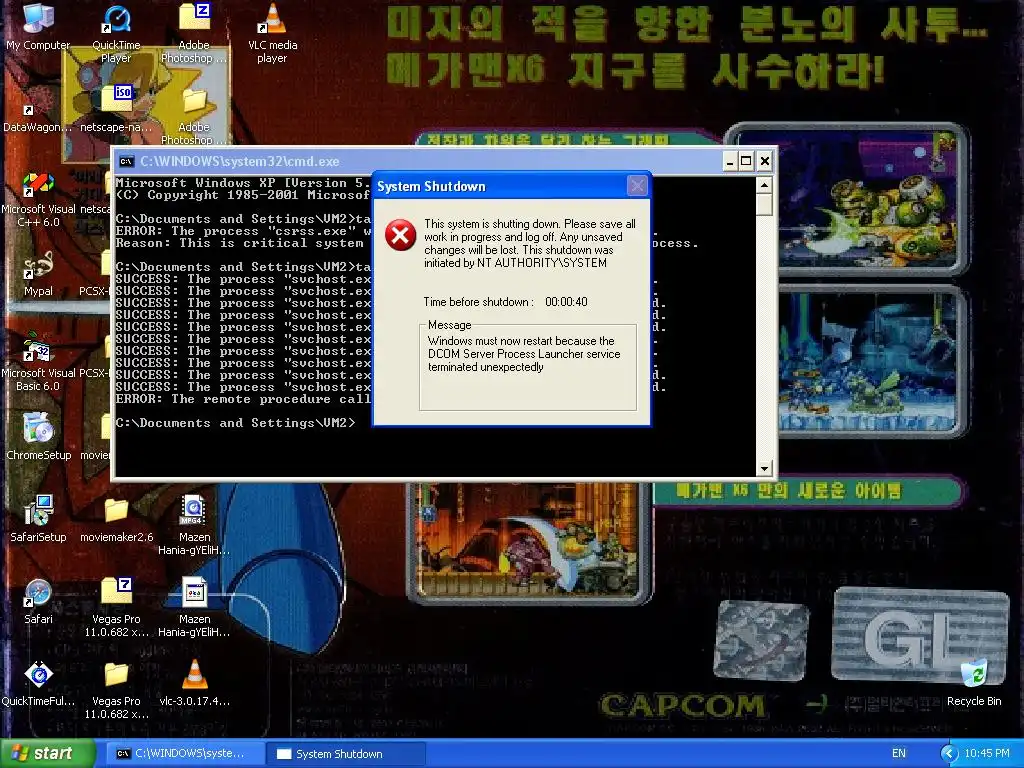Close the cmd.exe window
The height and width of the screenshot is (768, 1024).
[x=765, y=161]
